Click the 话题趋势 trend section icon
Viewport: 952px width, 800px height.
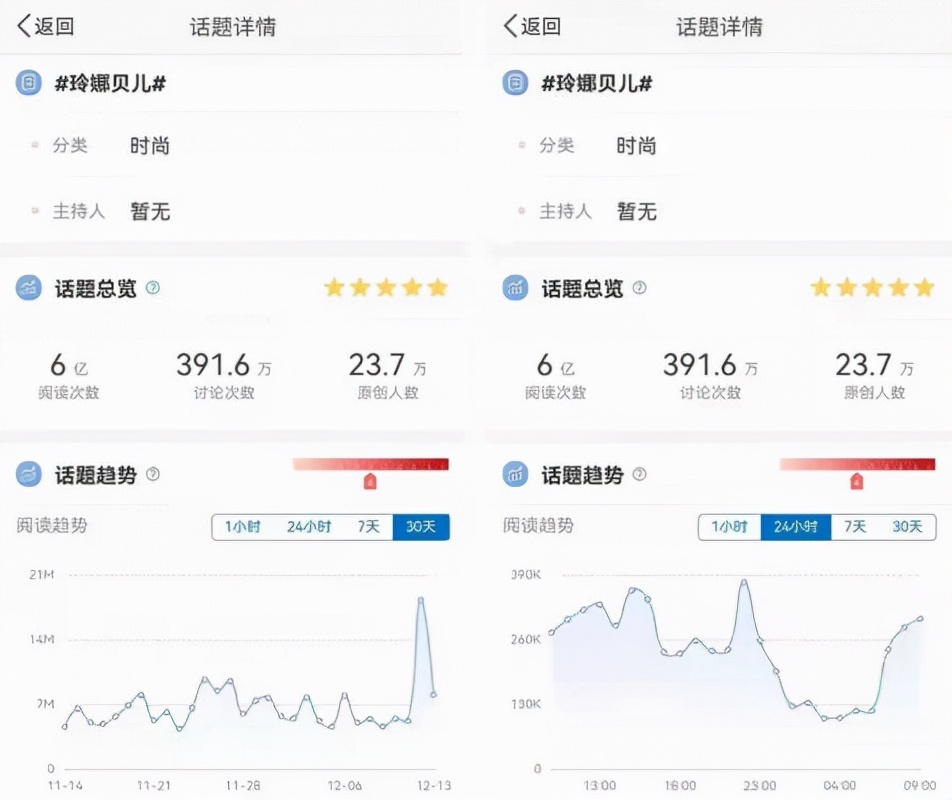28,473
